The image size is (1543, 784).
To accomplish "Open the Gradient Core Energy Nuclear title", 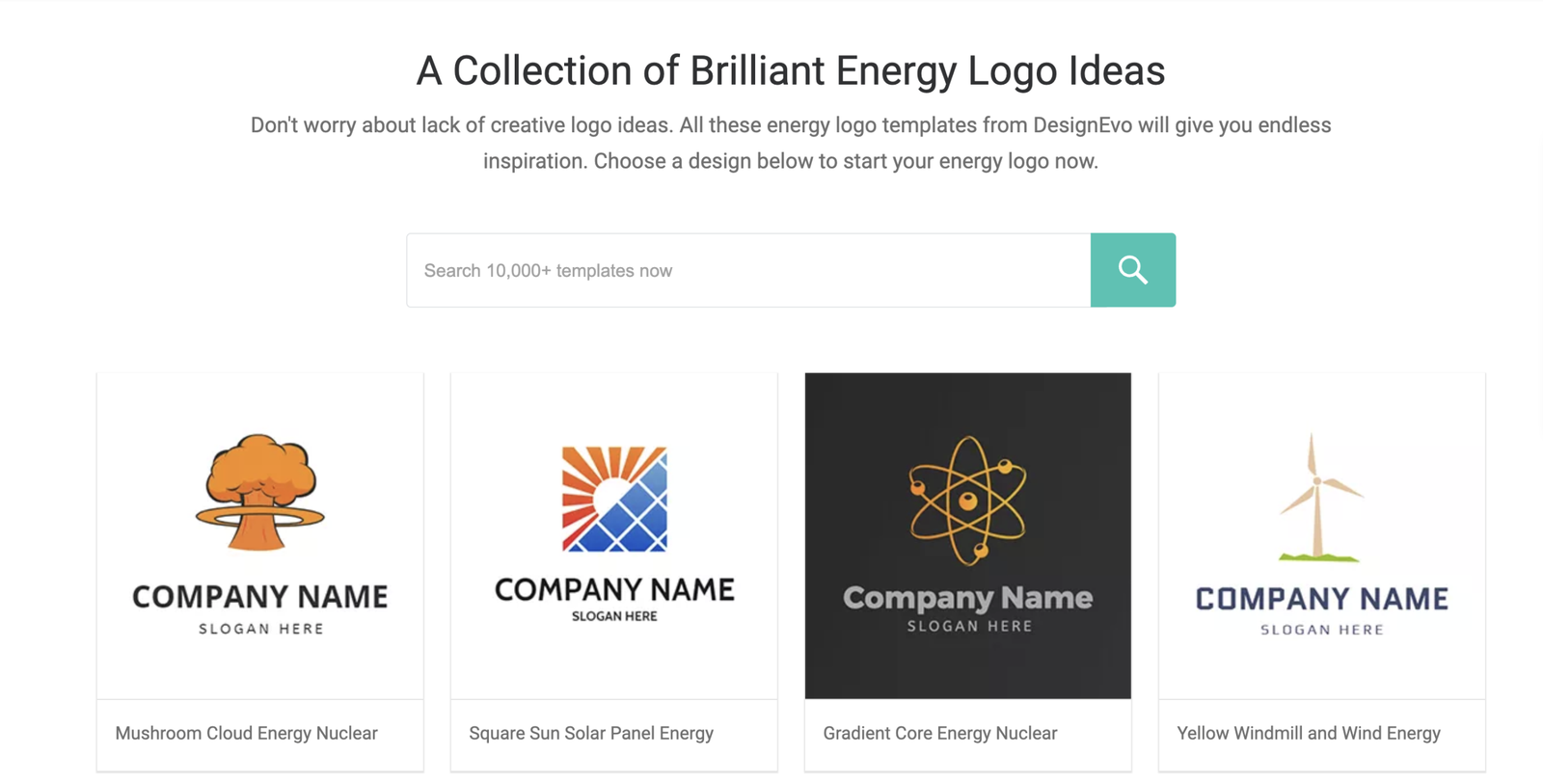I will click(940, 733).
